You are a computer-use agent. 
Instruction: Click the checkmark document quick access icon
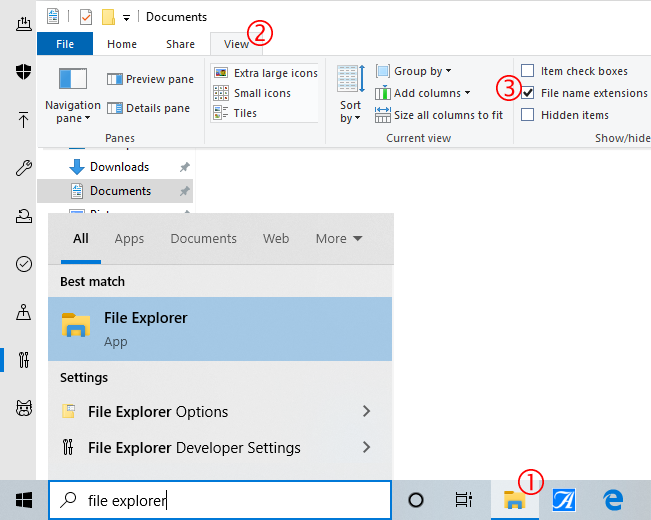86,17
